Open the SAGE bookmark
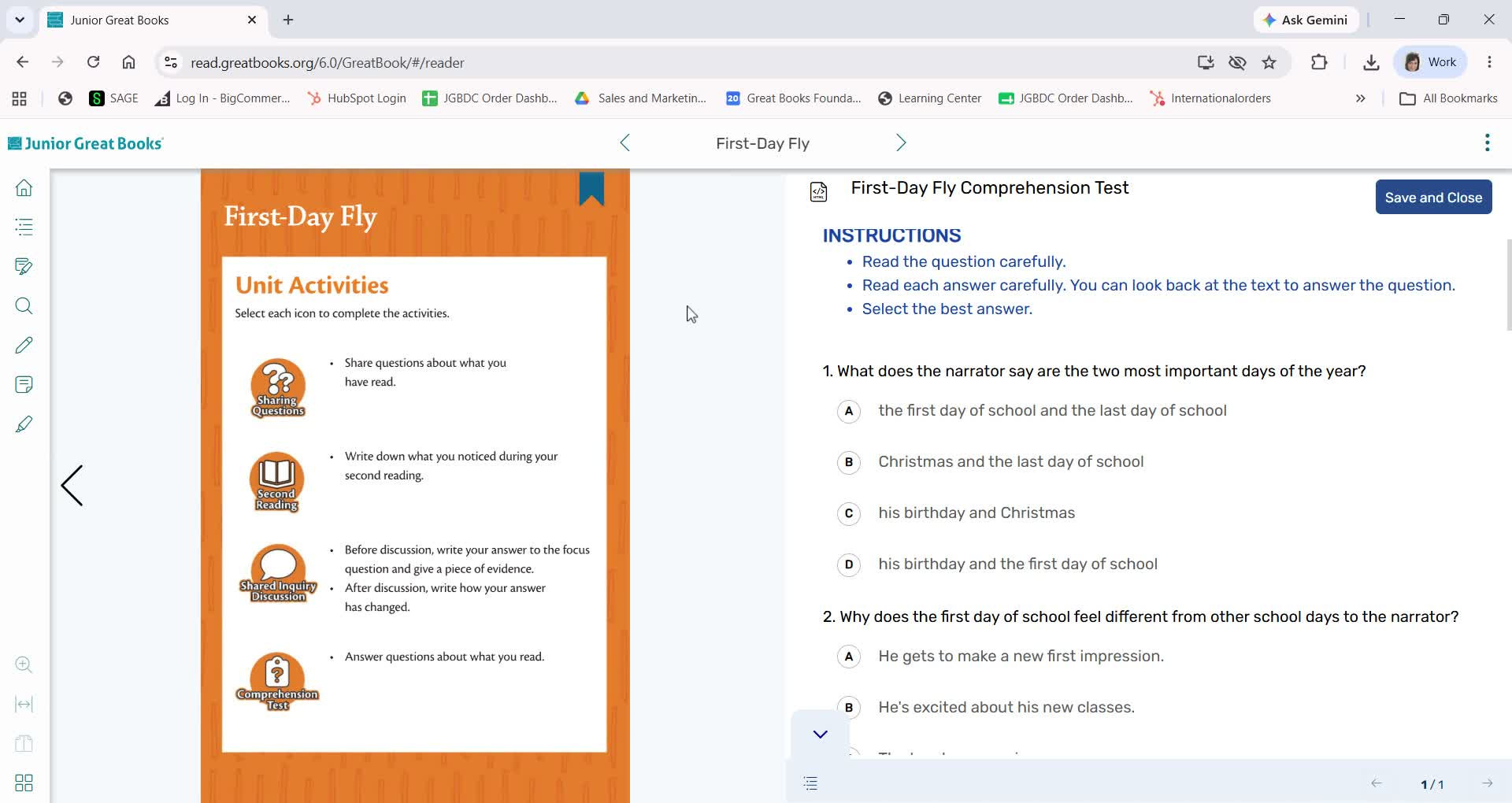This screenshot has width=1512, height=803. 114,98
